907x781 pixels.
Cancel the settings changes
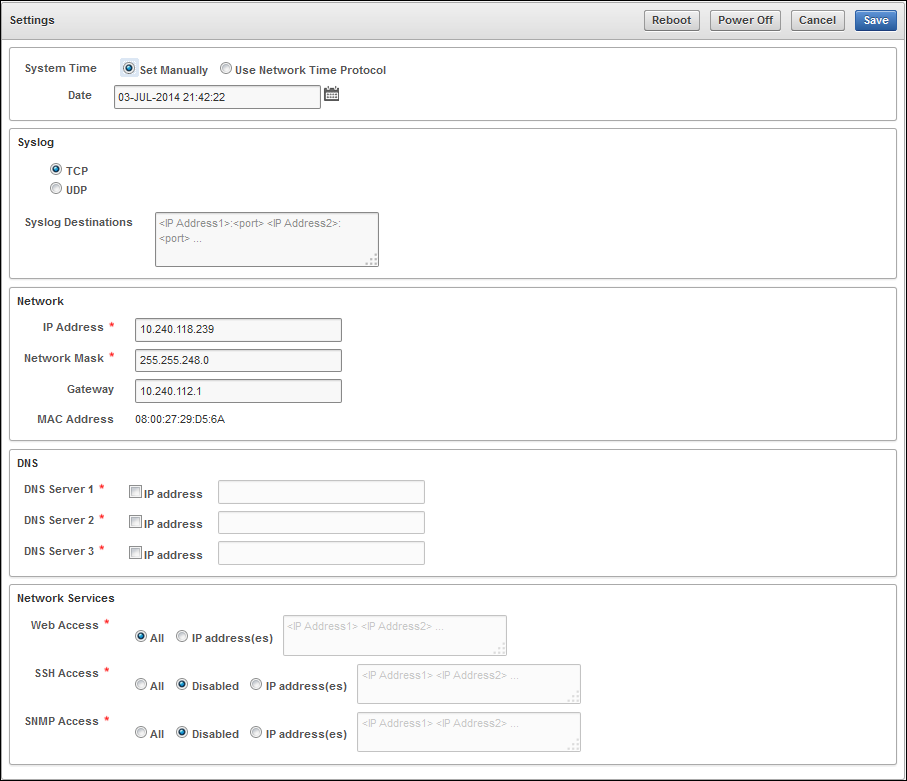[817, 20]
